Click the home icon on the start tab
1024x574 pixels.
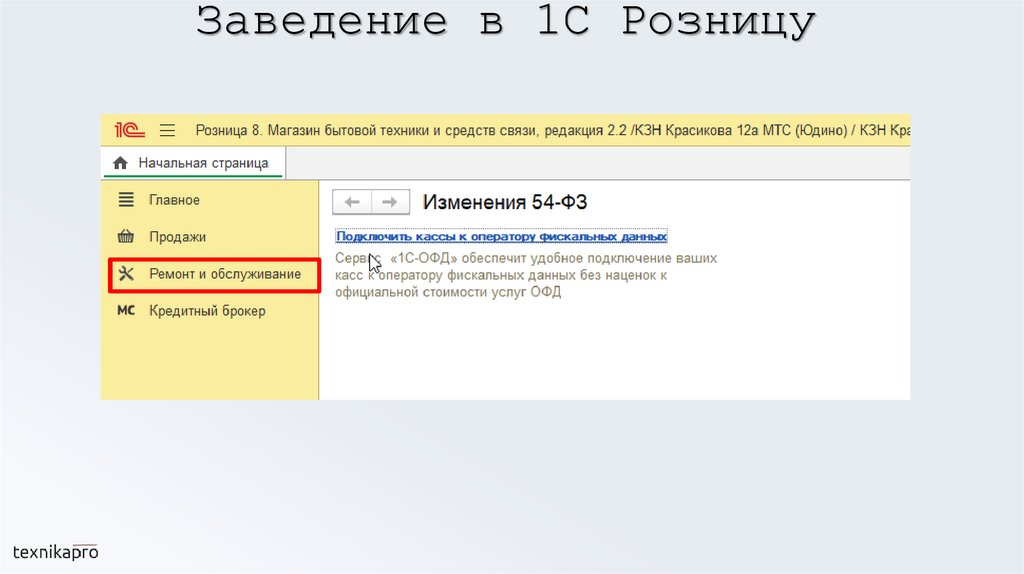click(x=120, y=163)
